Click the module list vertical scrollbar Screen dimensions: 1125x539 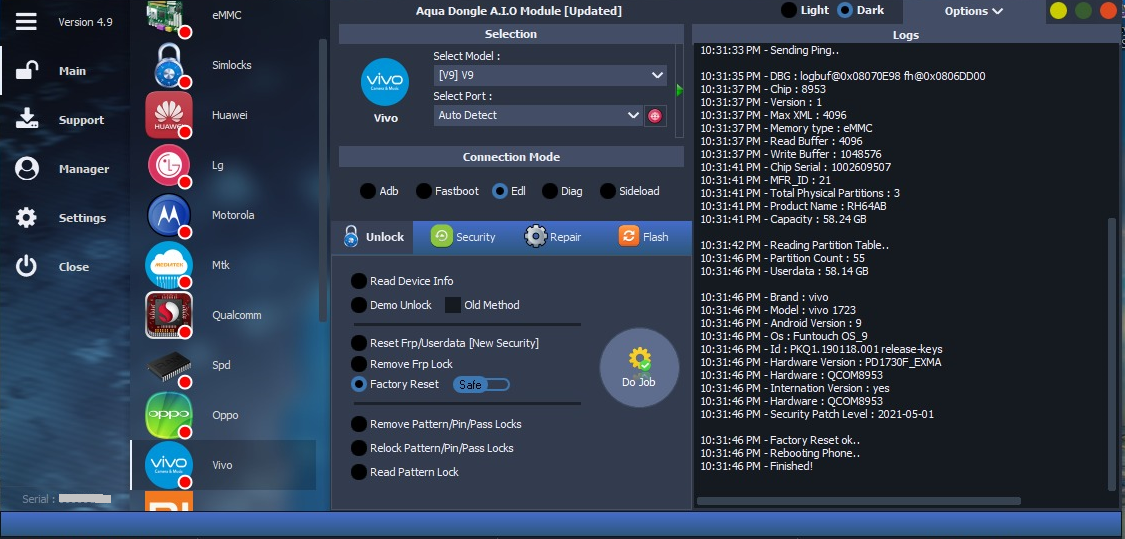pyautogui.click(x=322, y=179)
